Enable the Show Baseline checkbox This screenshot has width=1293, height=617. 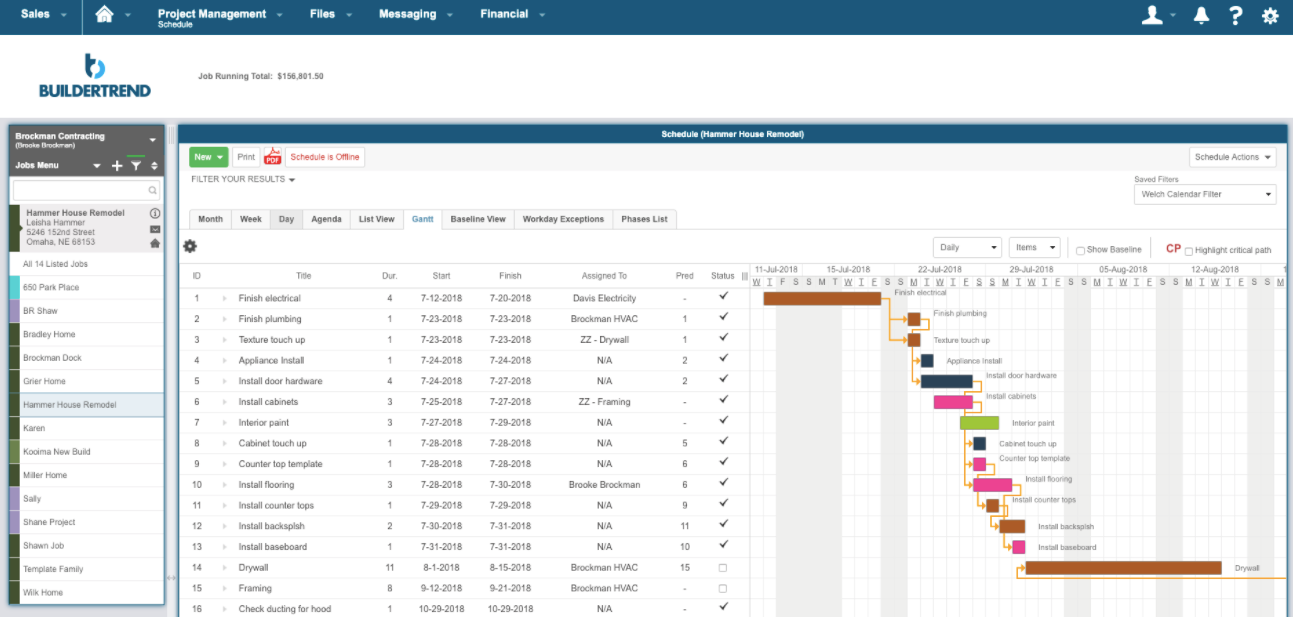coord(1081,247)
